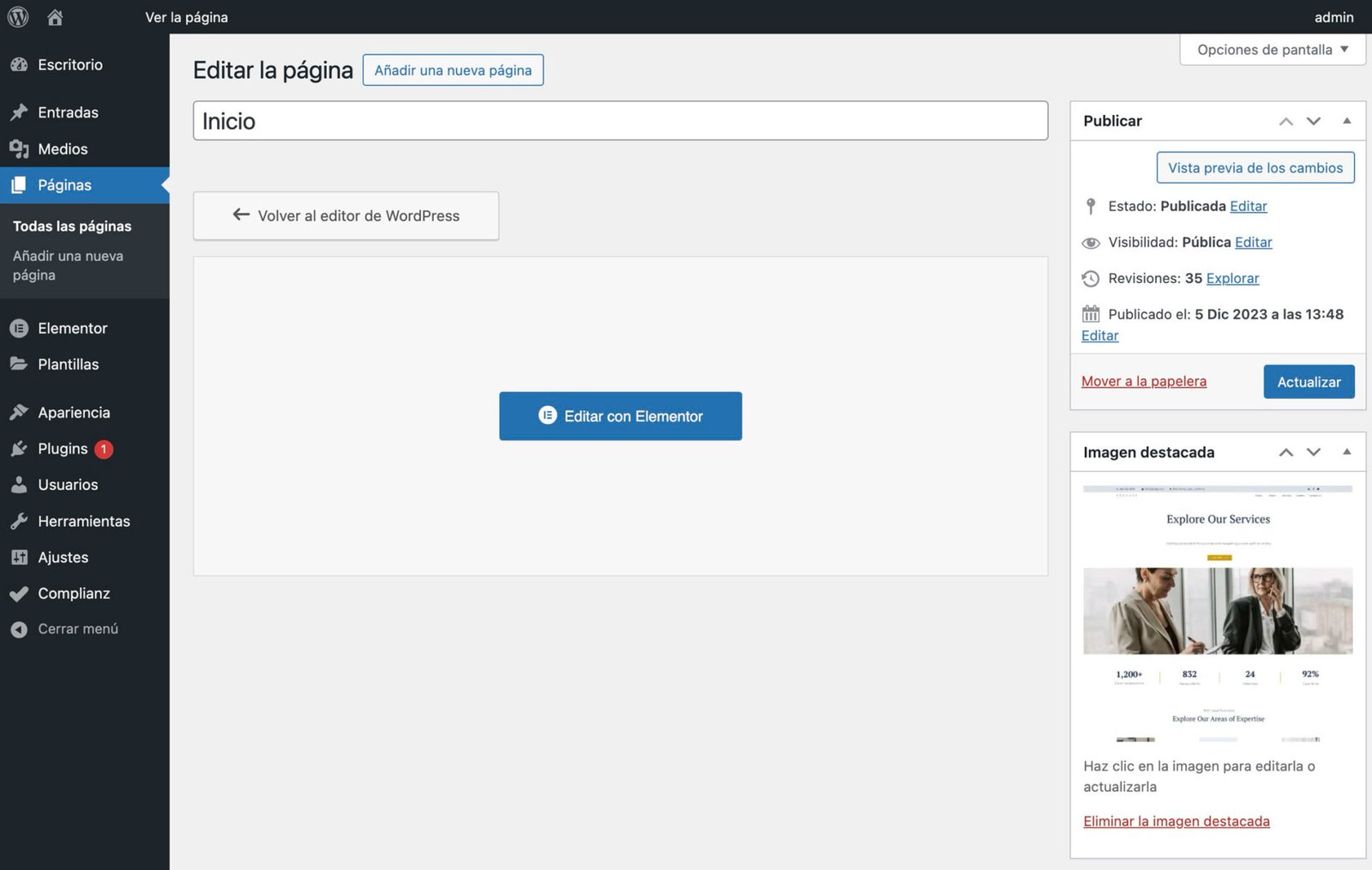The image size is (1372, 870).
Task: Click the Inicio title field
Action: point(620,121)
